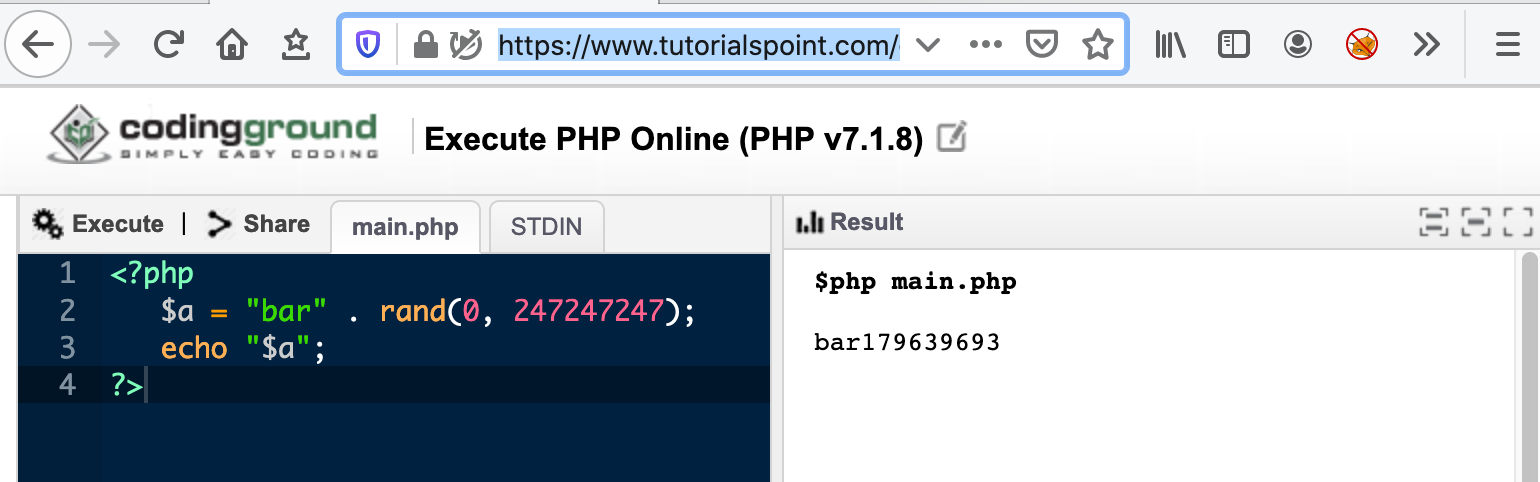1540x482 pixels.
Task: Click the Share button
Action: pos(258,224)
